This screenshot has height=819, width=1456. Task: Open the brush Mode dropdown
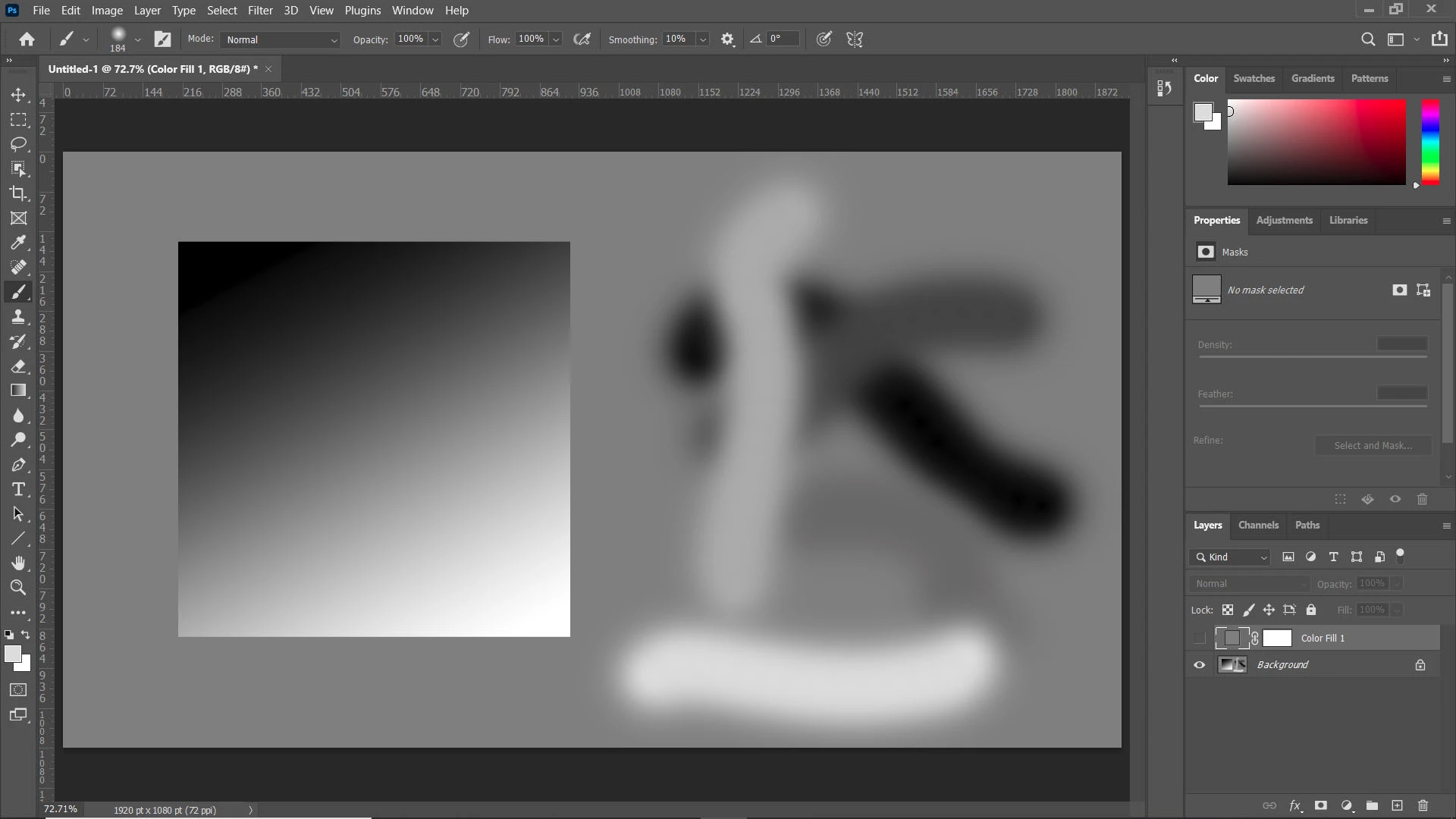click(x=281, y=39)
